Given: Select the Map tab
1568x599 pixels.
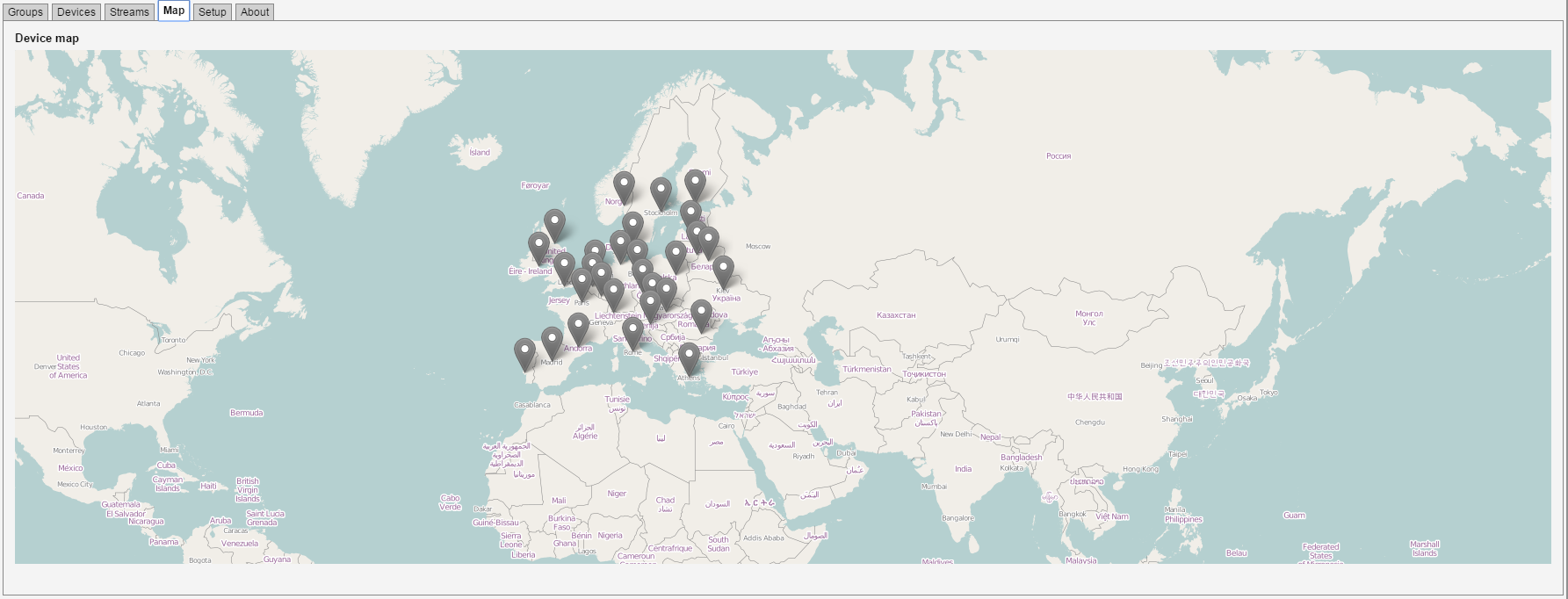Looking at the screenshot, I should [x=174, y=11].
